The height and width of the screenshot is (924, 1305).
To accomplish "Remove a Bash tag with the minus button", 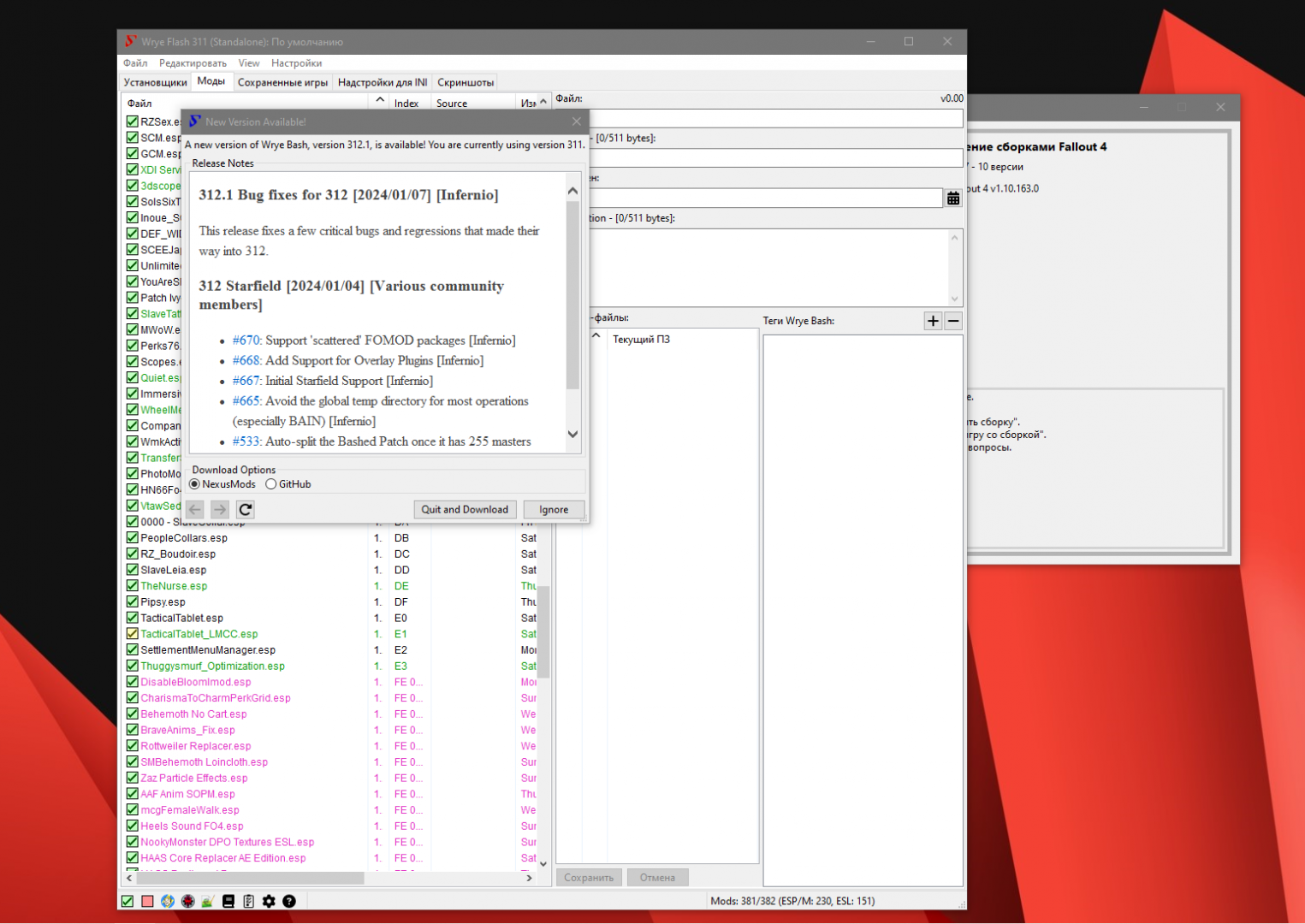I will click(x=953, y=321).
